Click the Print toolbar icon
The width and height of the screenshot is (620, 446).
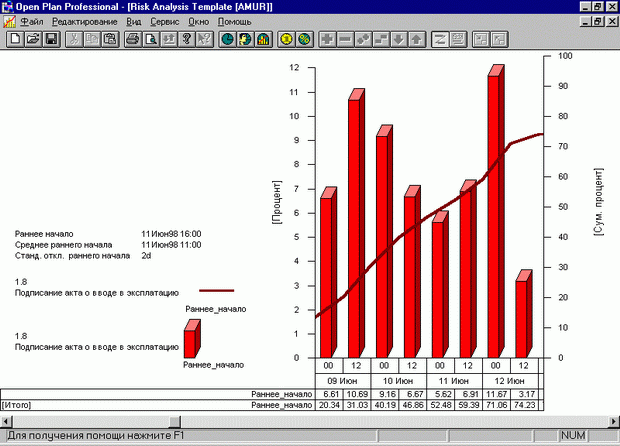point(132,39)
